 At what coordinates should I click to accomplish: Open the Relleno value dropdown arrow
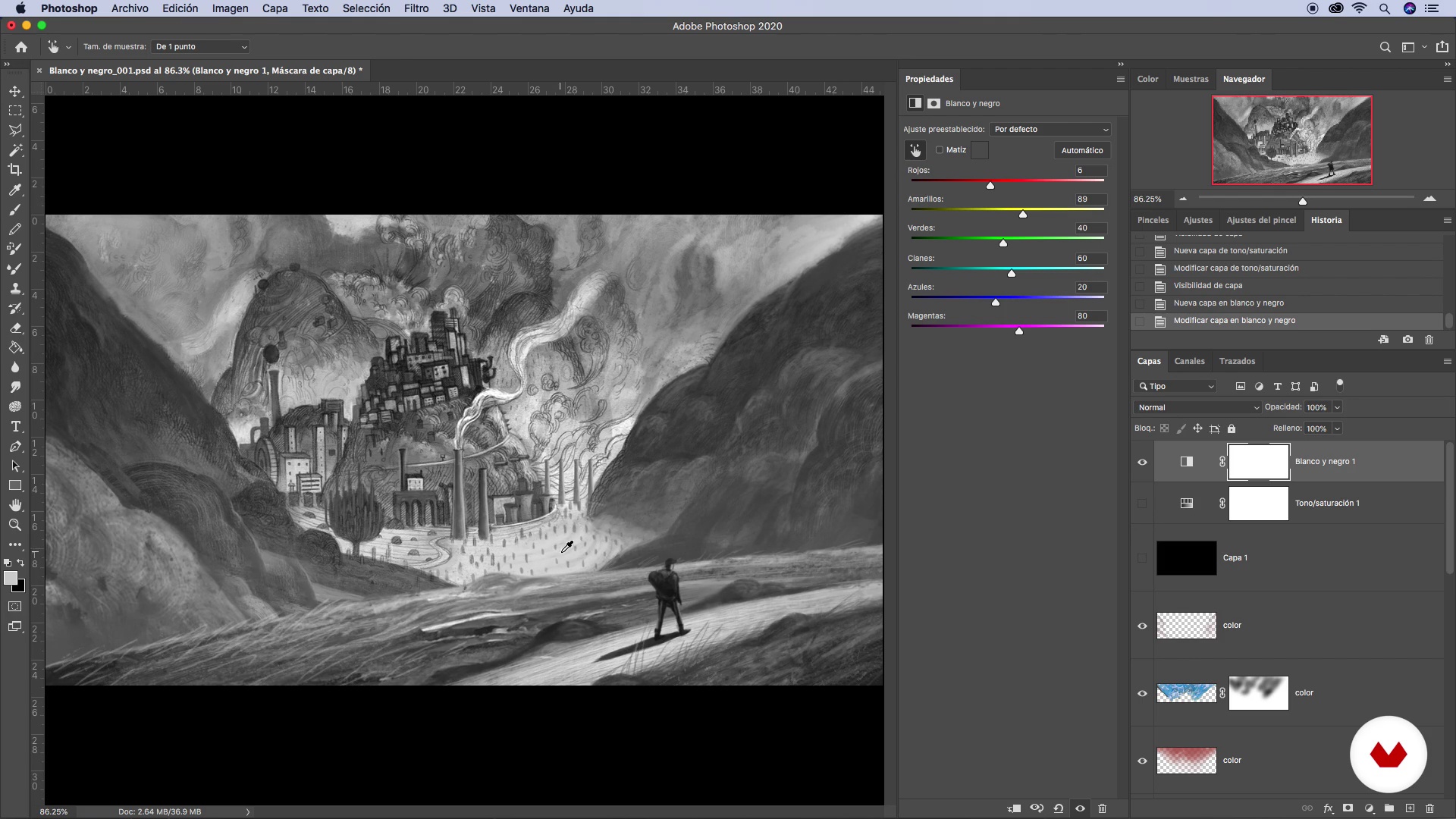click(1337, 429)
